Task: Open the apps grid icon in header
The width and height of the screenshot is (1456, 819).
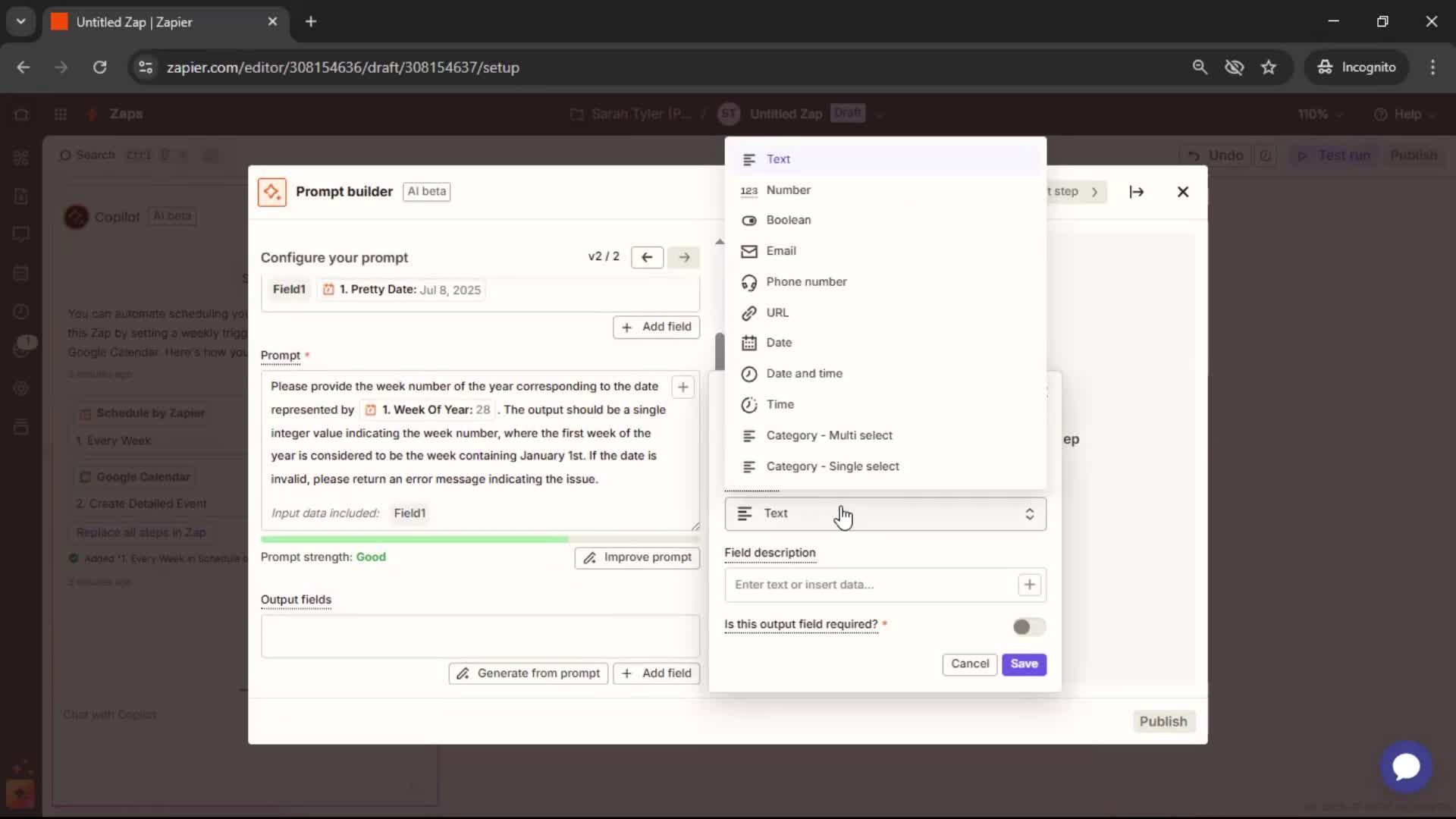Action: point(61,115)
